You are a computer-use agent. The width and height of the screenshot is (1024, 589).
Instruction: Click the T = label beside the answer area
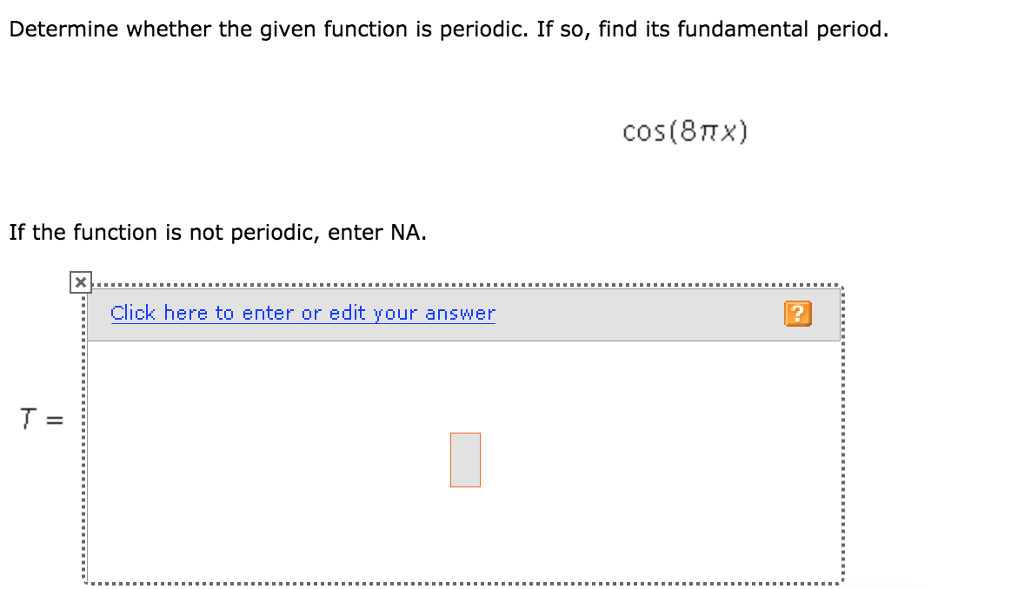[41, 419]
